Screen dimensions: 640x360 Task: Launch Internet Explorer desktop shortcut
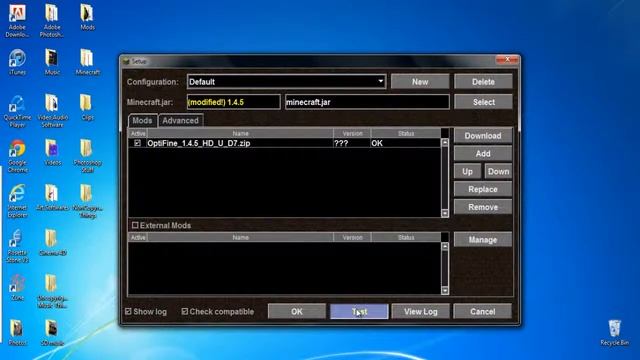[17, 201]
